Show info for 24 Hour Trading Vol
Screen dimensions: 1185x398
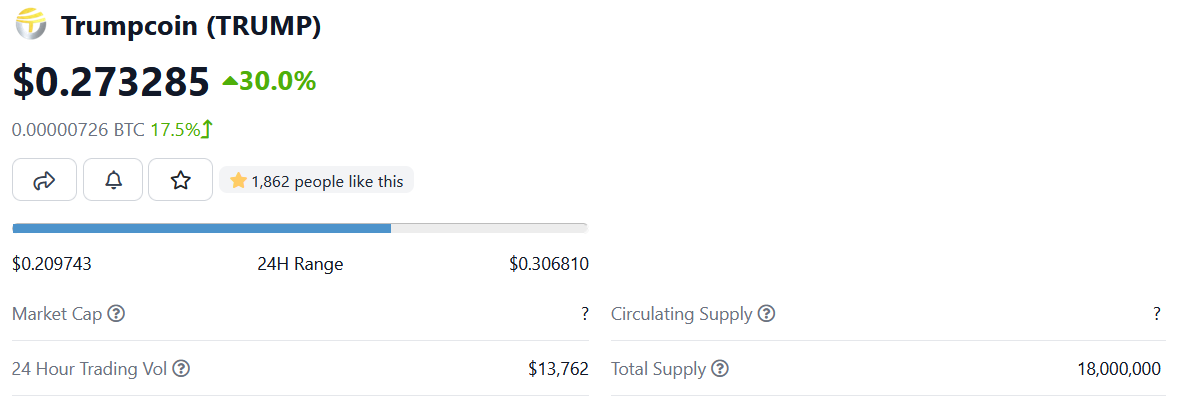coord(181,369)
